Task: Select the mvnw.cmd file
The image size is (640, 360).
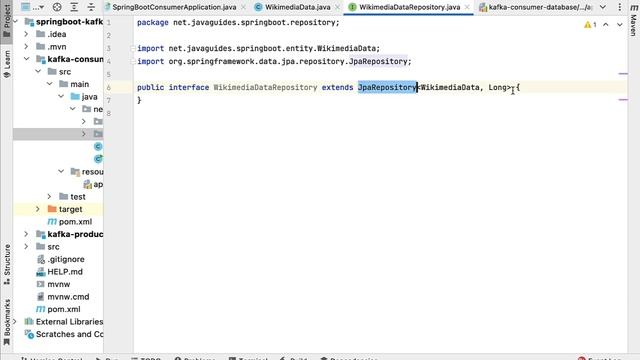Action: (68, 297)
